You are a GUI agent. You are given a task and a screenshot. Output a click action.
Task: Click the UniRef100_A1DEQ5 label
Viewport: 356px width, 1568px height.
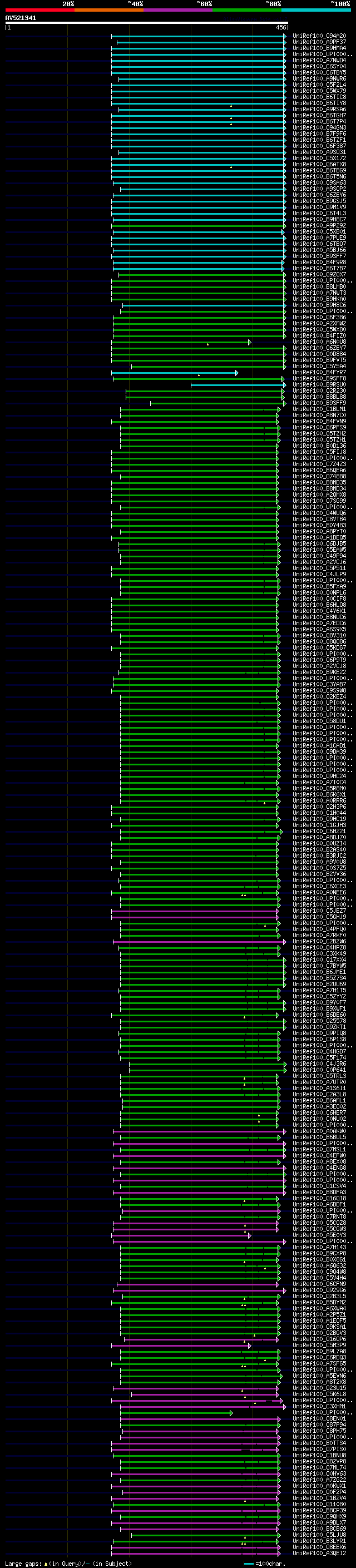click(319, 537)
